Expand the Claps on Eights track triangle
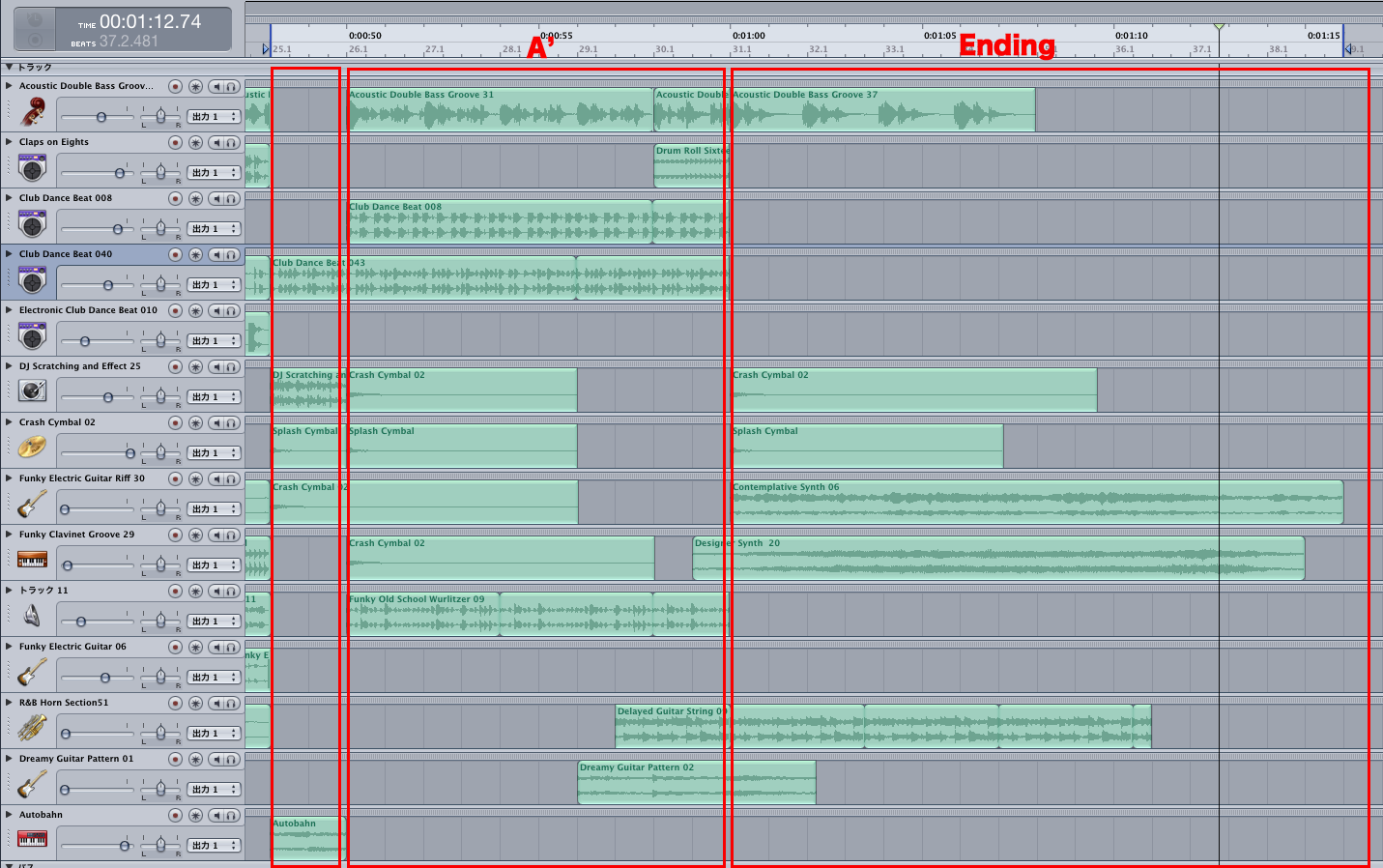The height and width of the screenshot is (868, 1383). (x=9, y=141)
